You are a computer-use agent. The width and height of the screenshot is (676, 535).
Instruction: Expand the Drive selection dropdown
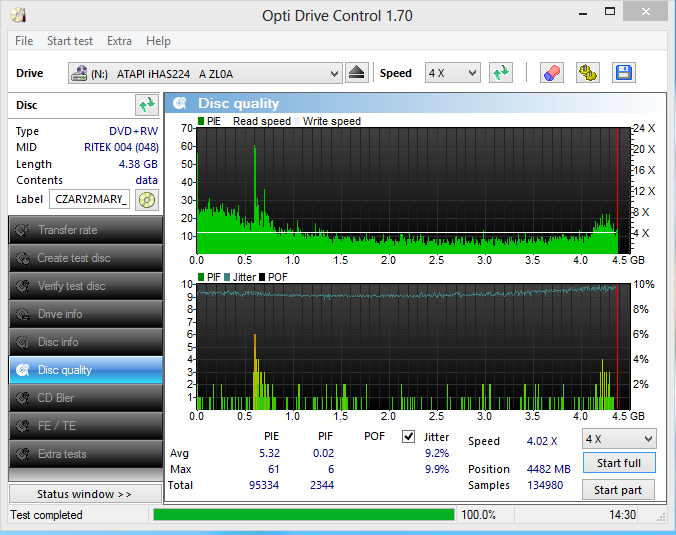[334, 73]
